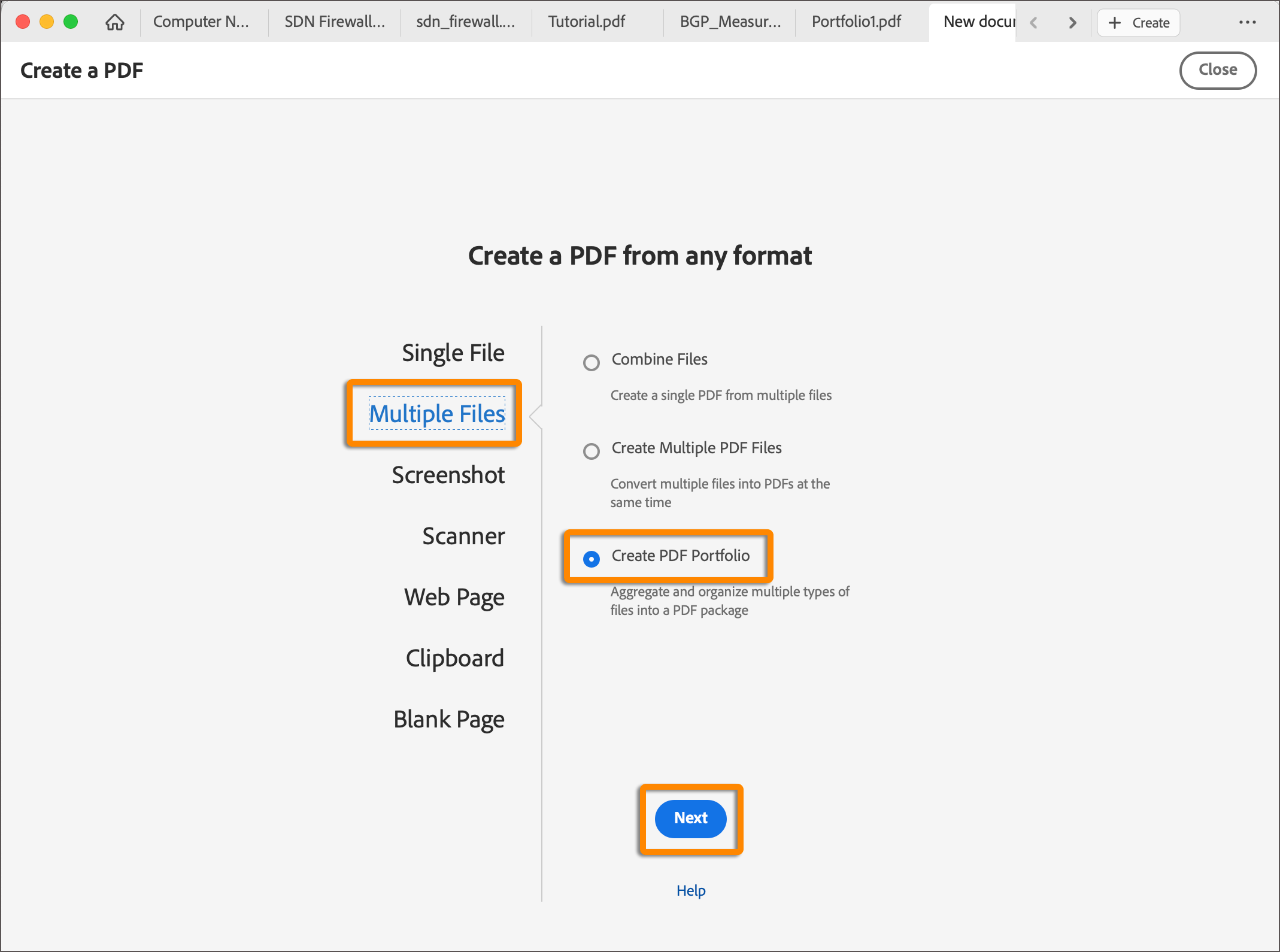Select the Single File category
Viewport: 1280px width, 952px height.
pyautogui.click(x=453, y=353)
